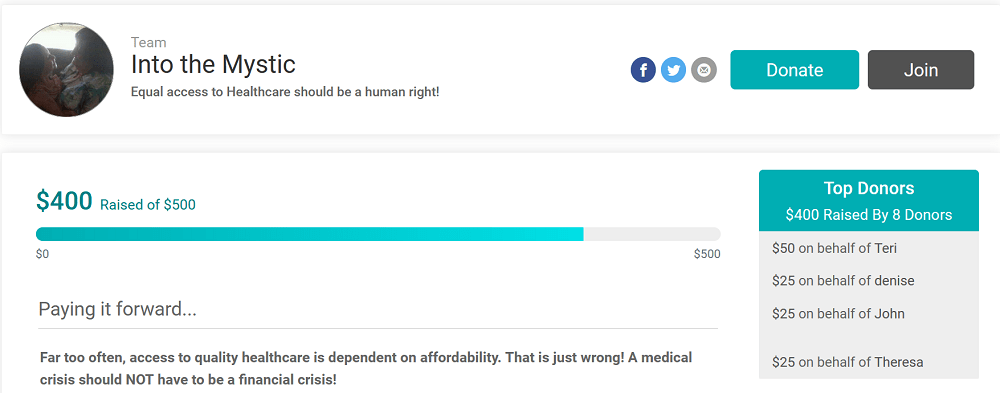
Task: Select the $25 on behalf of denise entry
Action: 843,281
